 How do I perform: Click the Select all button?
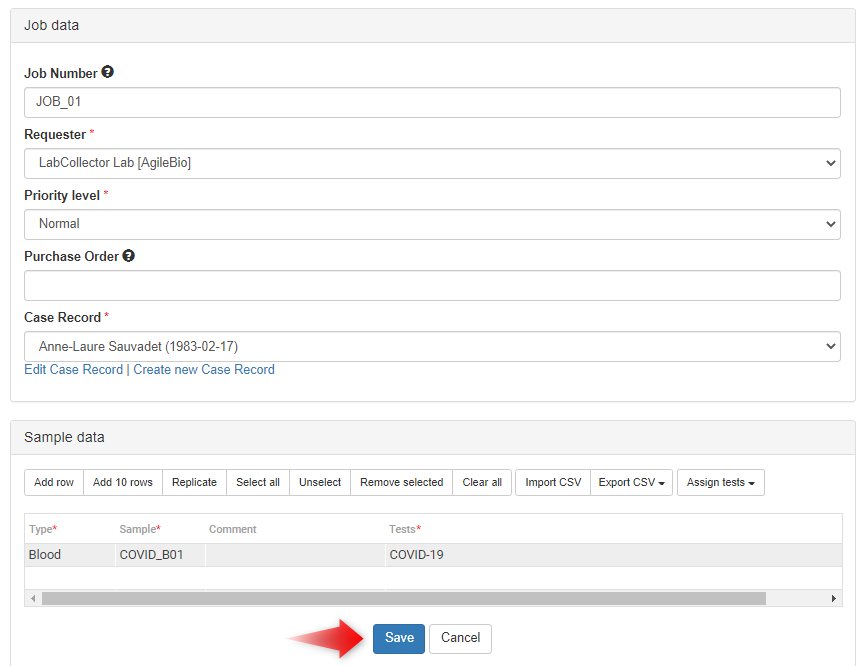(258, 482)
